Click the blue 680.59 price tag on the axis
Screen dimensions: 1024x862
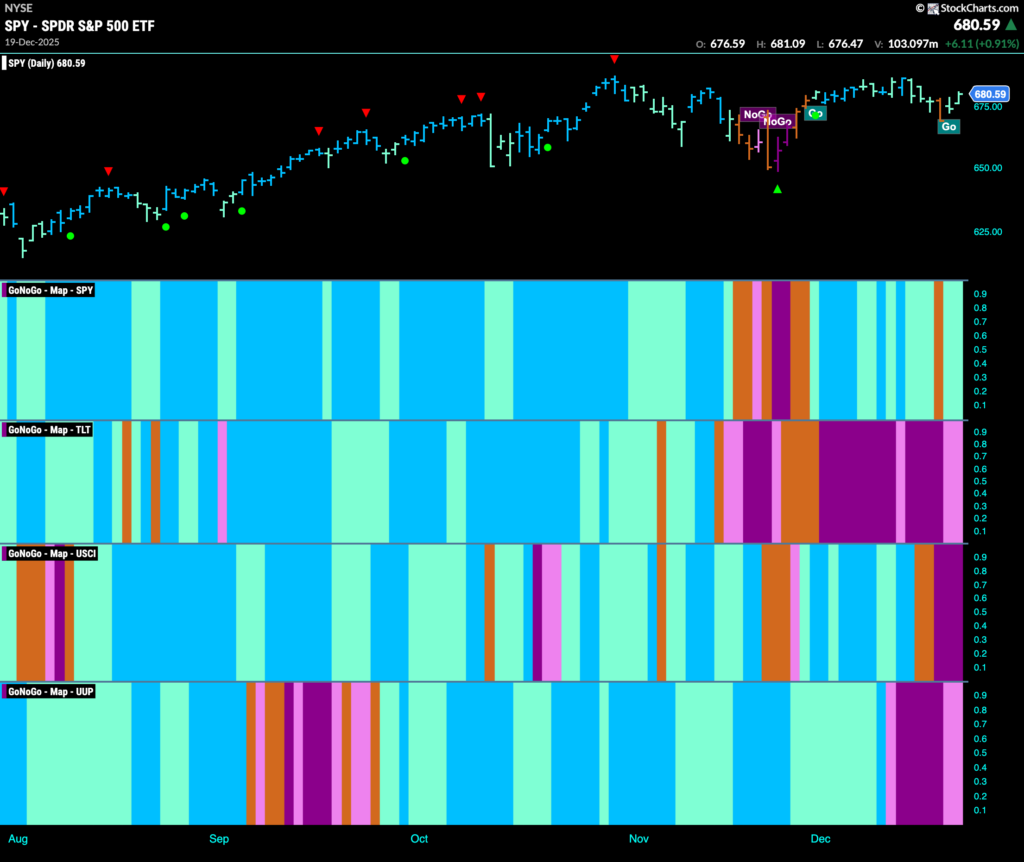coord(989,94)
